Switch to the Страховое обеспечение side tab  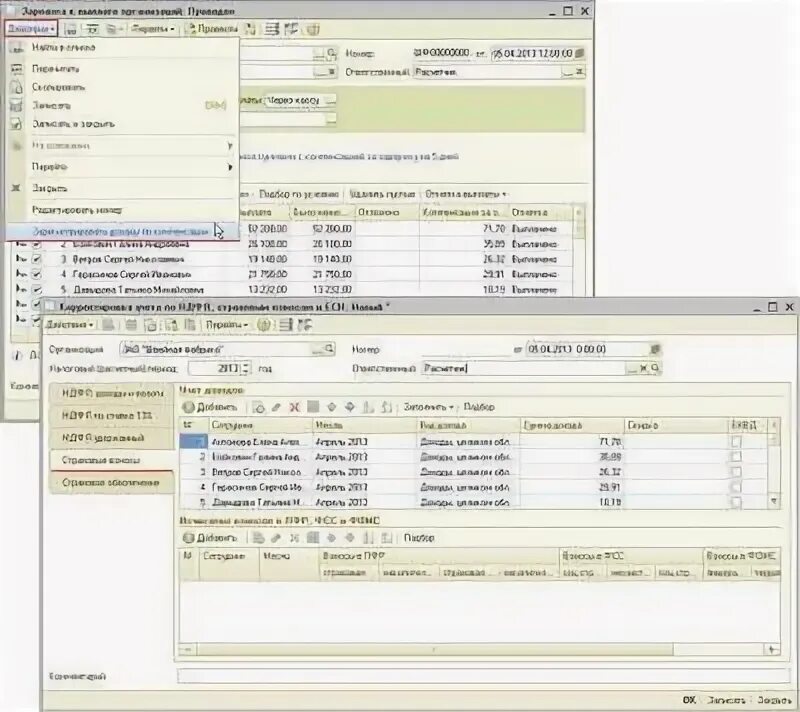(x=112, y=482)
